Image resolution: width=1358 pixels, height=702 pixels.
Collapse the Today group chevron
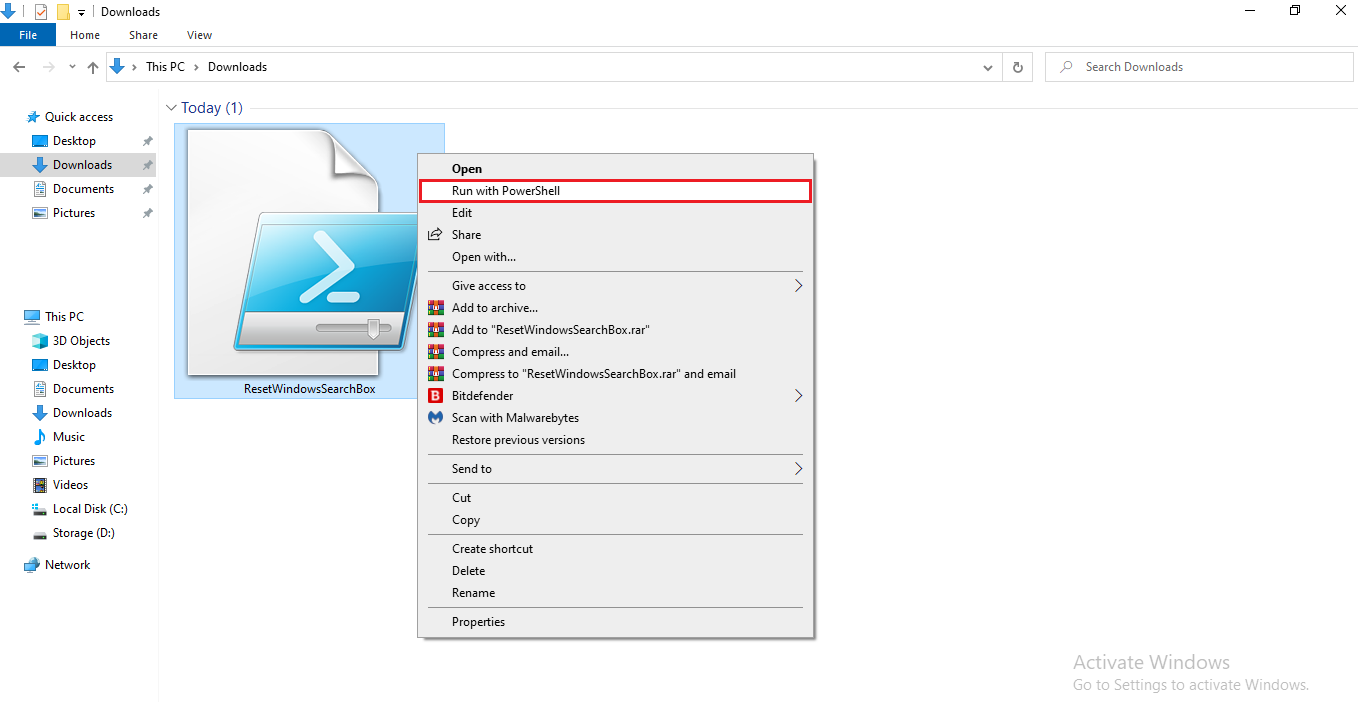[x=171, y=108]
